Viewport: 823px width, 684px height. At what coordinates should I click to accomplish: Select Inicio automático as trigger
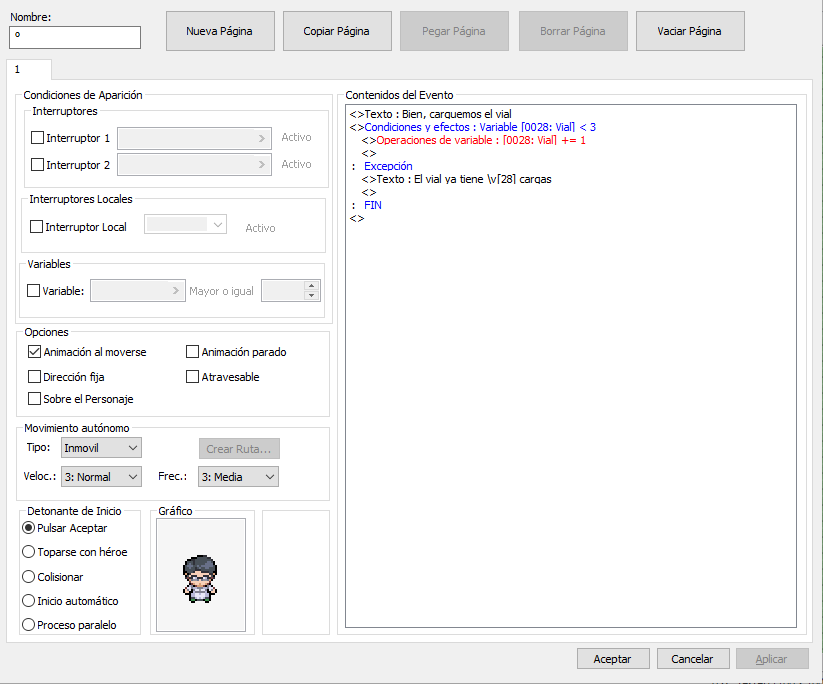tap(27, 600)
